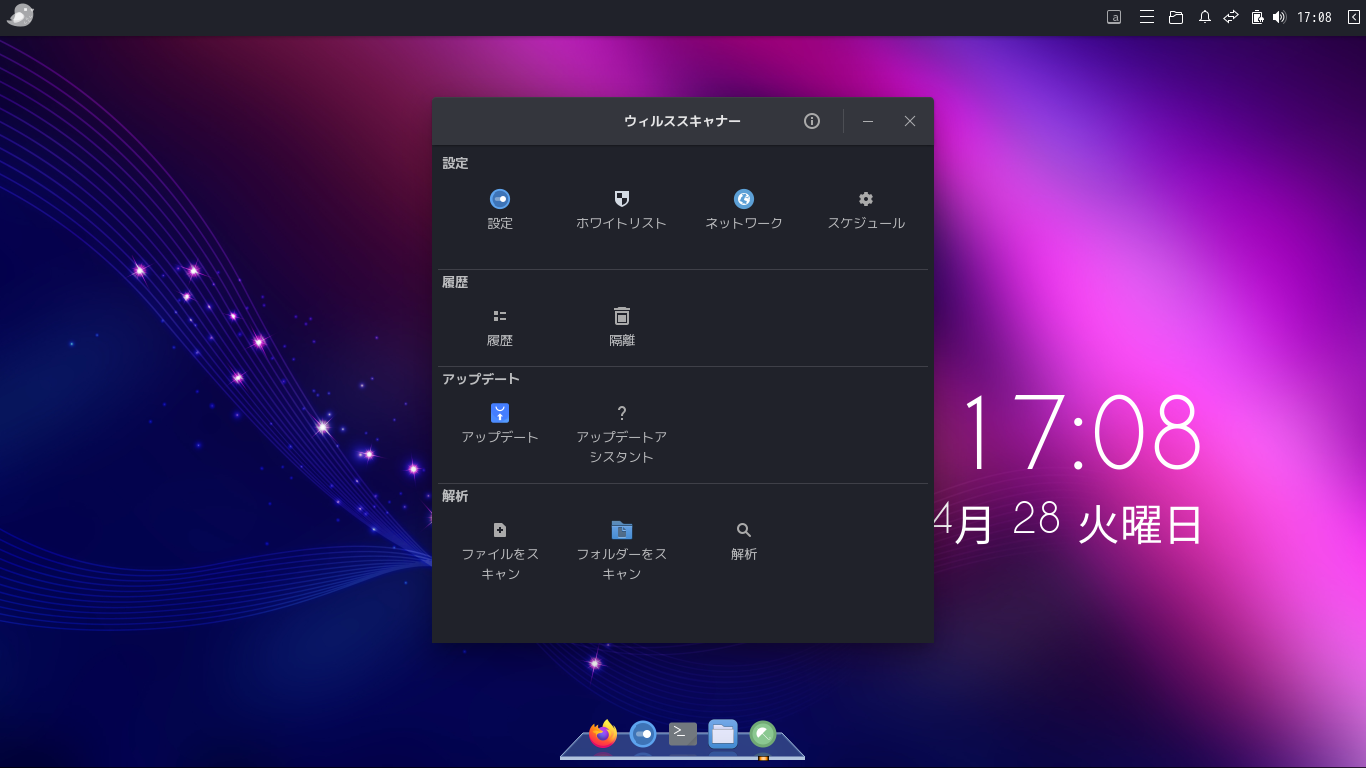
Task: Open the terminal from the dock
Action: point(683,734)
